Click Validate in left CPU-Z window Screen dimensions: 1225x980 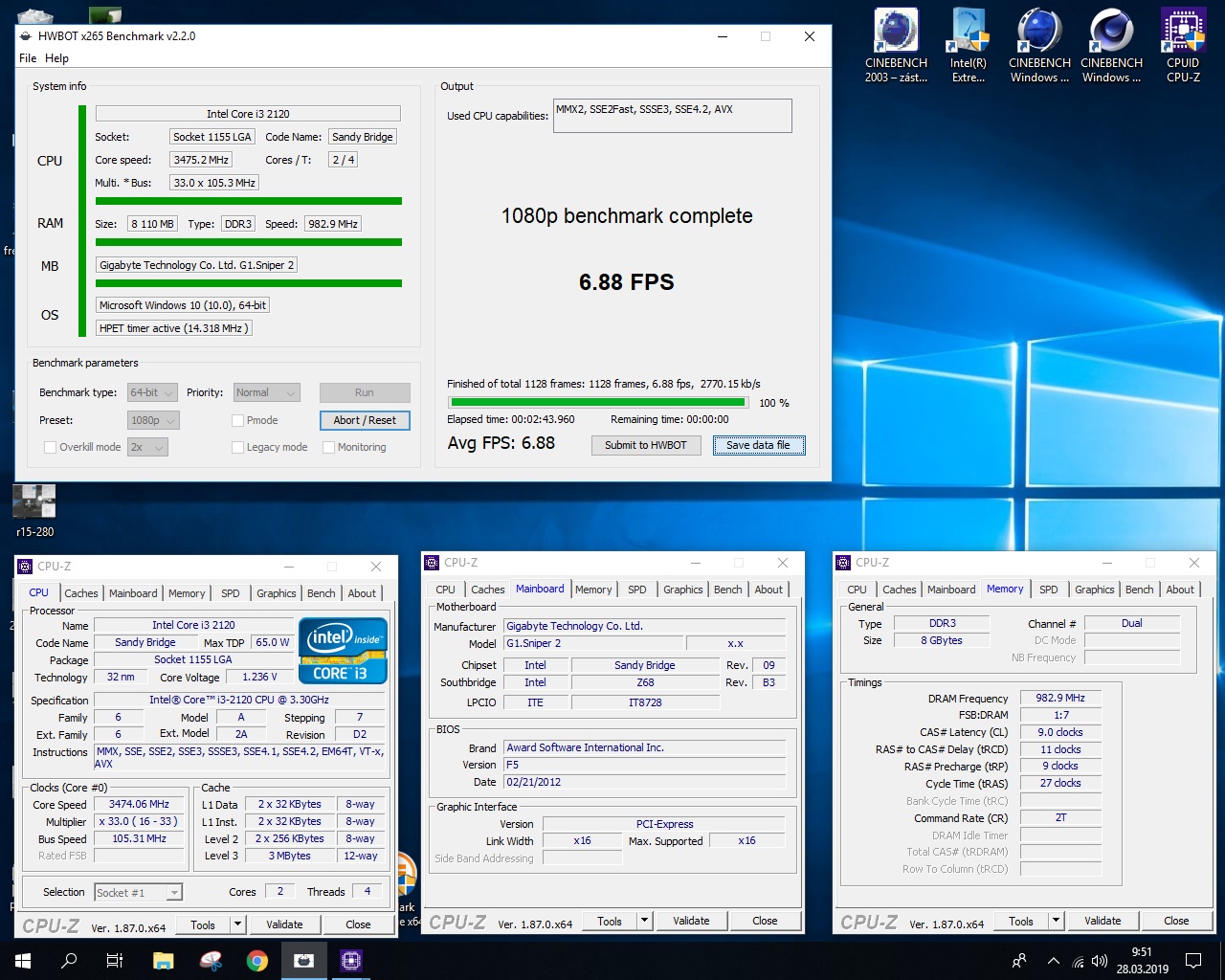[x=284, y=924]
